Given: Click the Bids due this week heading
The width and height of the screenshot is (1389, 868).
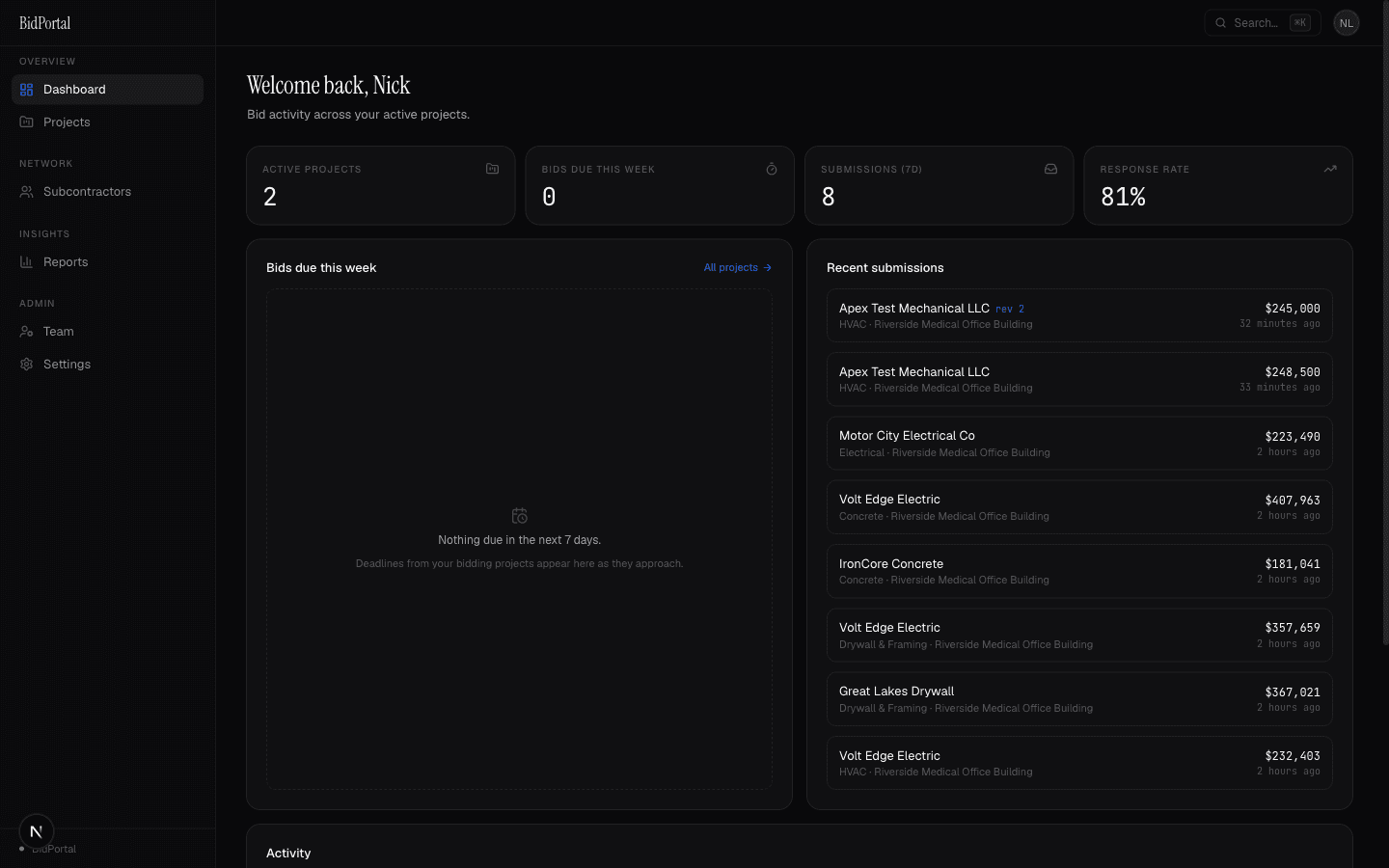Looking at the screenshot, I should (321, 268).
